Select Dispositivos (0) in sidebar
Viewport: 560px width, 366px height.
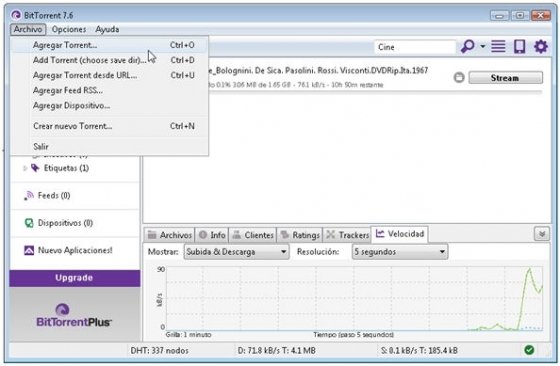[65, 223]
